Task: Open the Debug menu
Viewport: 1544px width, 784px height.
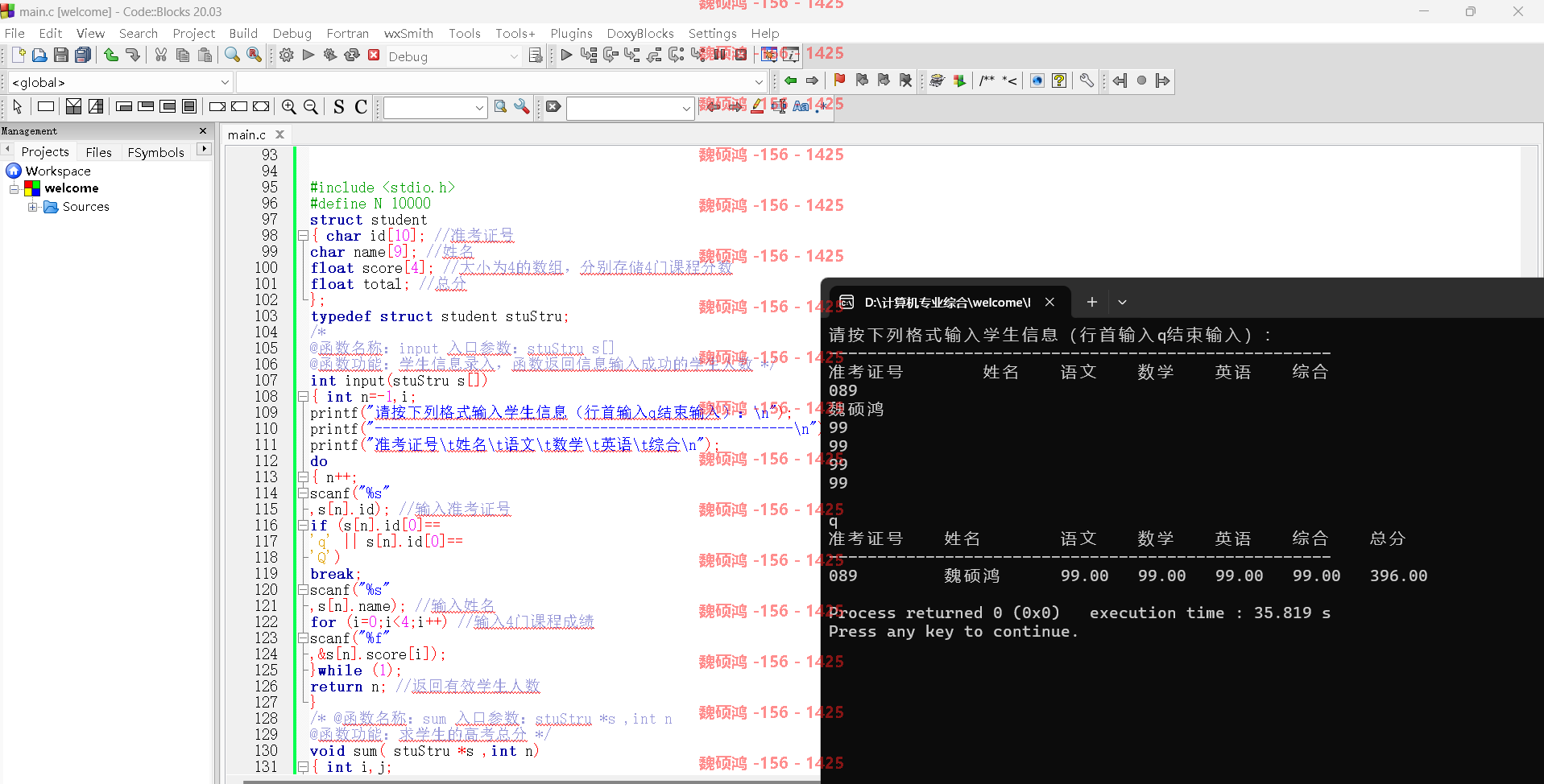Action: click(x=292, y=33)
